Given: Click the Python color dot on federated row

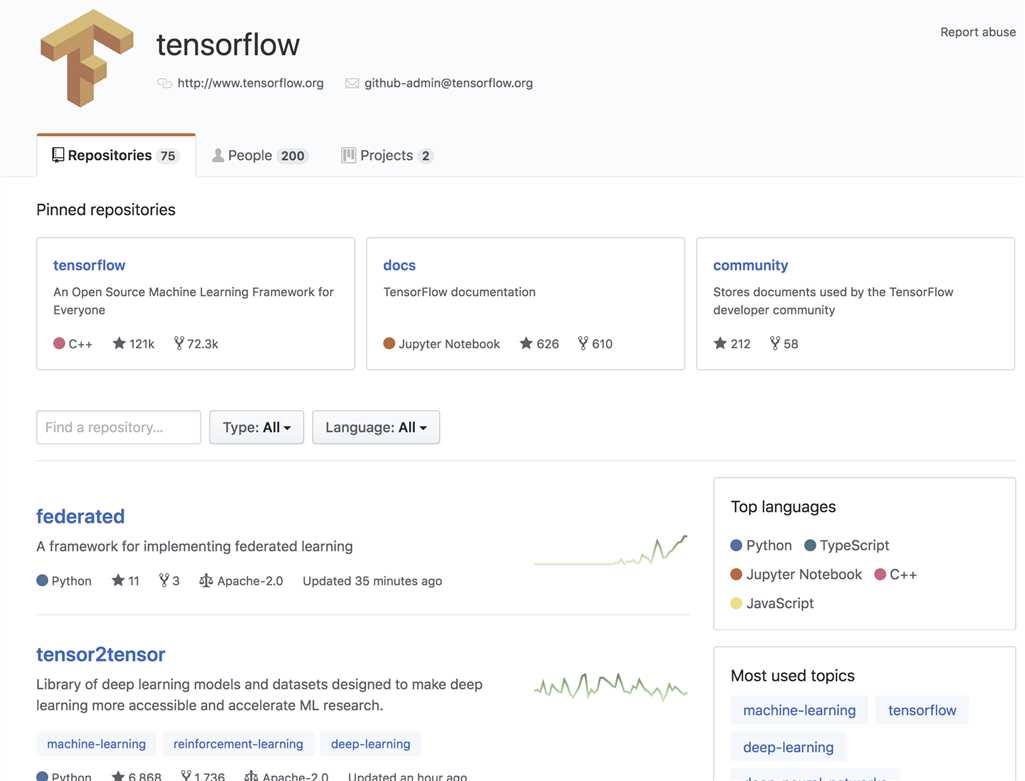Looking at the screenshot, I should point(42,580).
